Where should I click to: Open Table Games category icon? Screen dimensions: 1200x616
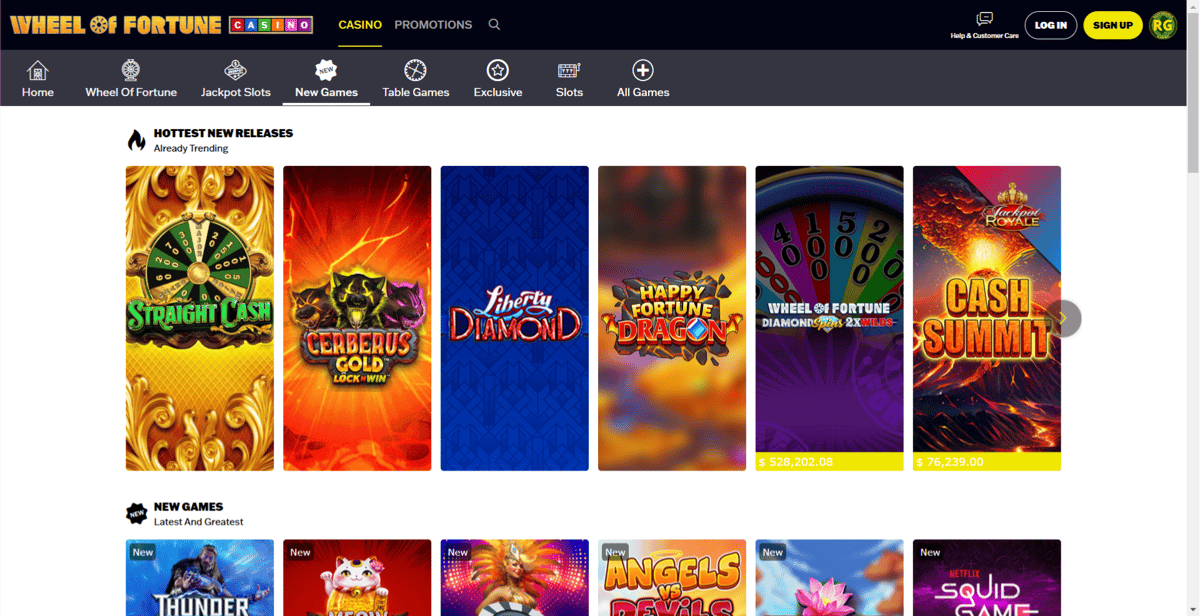coord(415,71)
